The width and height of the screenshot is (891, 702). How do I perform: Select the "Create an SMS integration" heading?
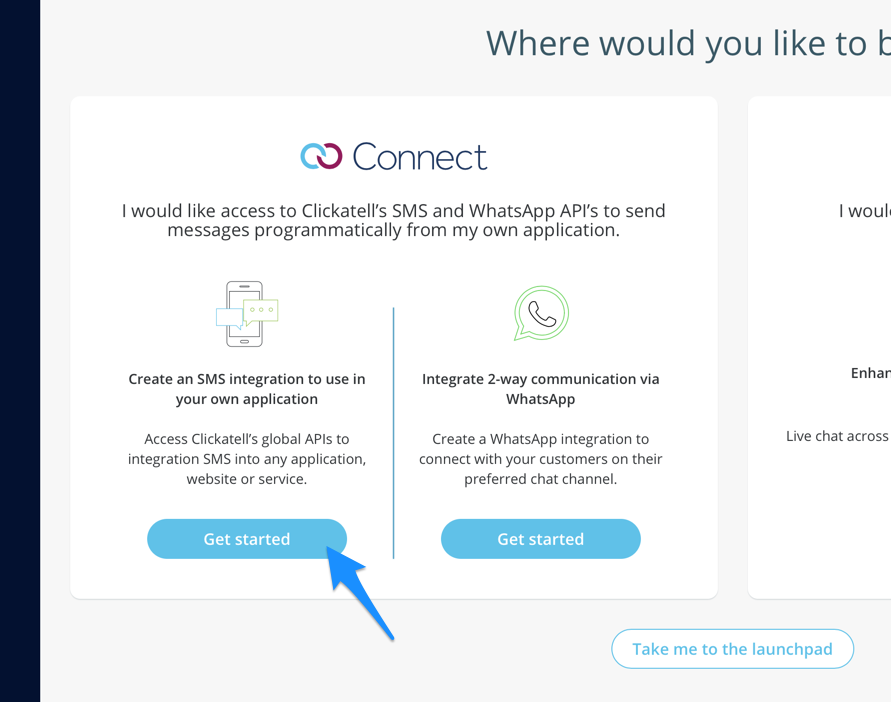[247, 389]
